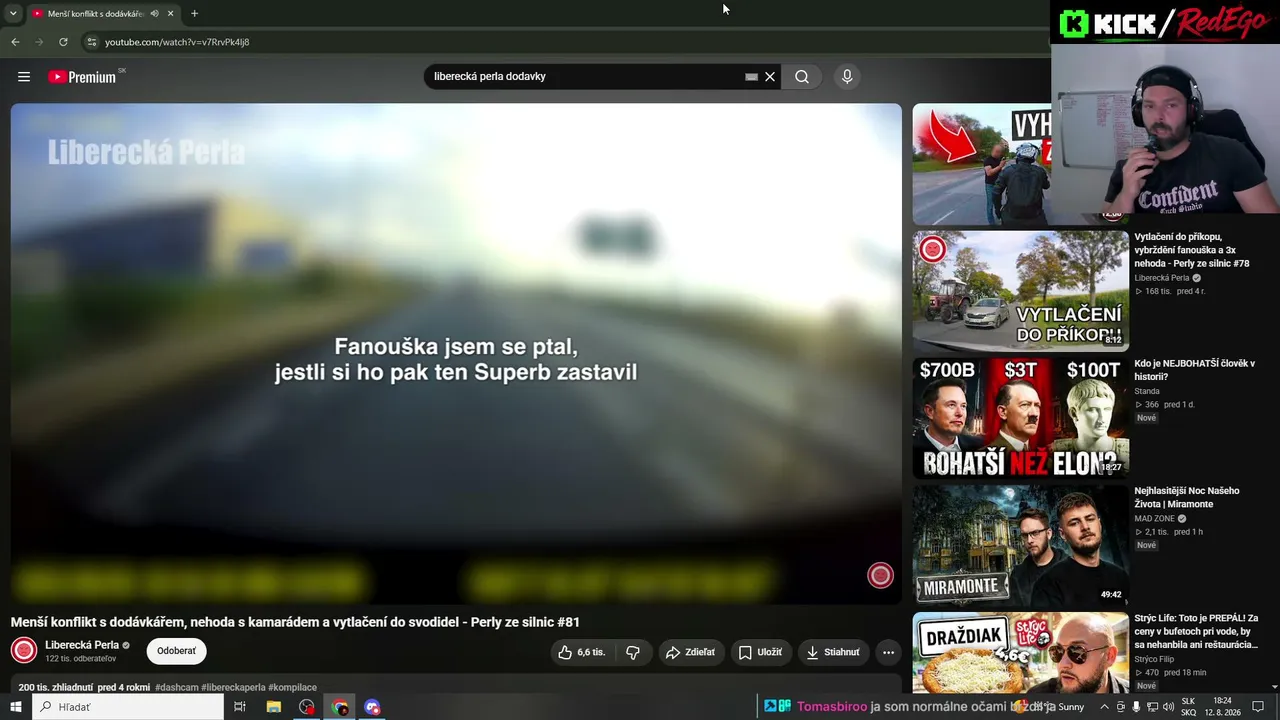Follow the #libereckaperla hashtag

233,688
